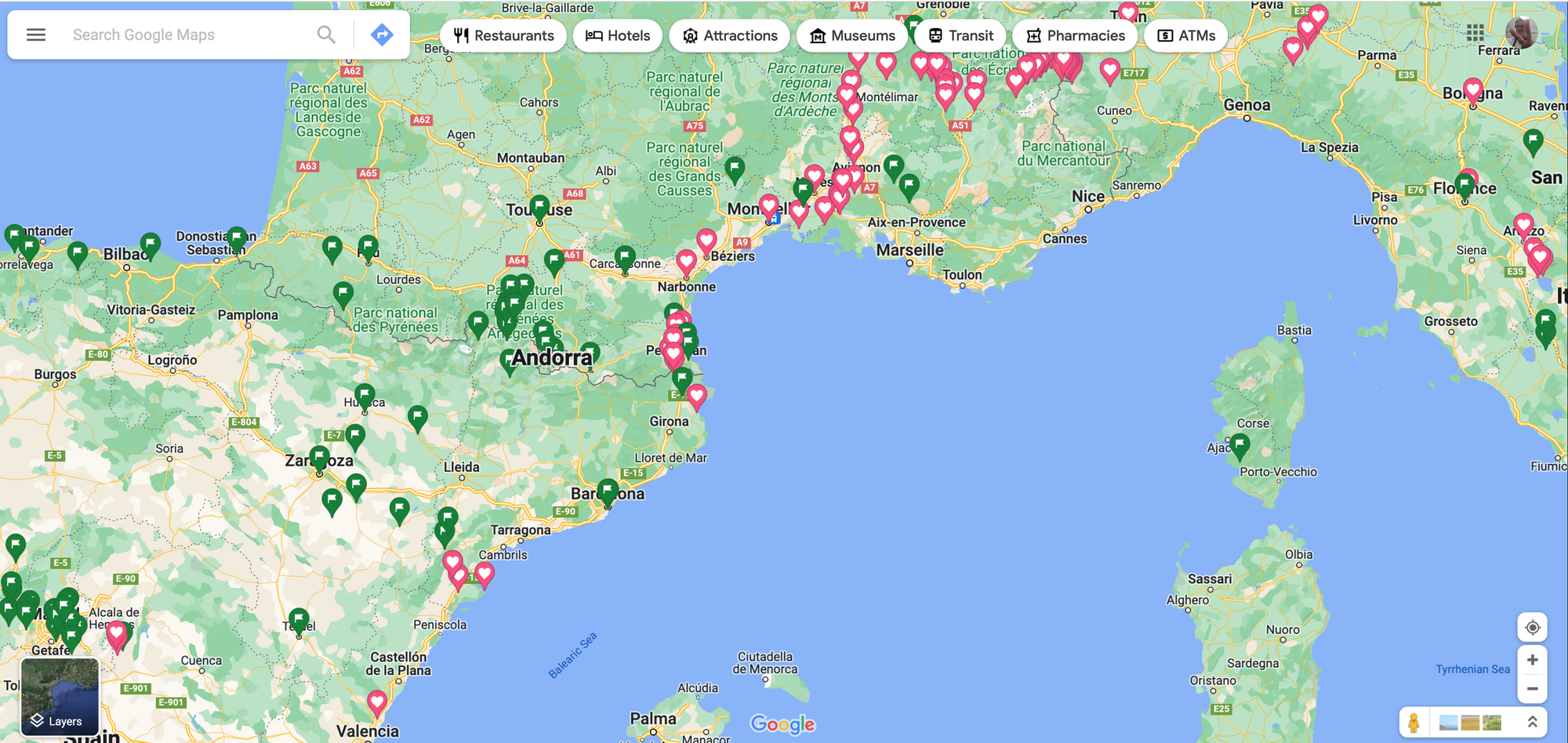The width and height of the screenshot is (1568, 743).
Task: Click the Genoa city label
Action: point(1247,105)
